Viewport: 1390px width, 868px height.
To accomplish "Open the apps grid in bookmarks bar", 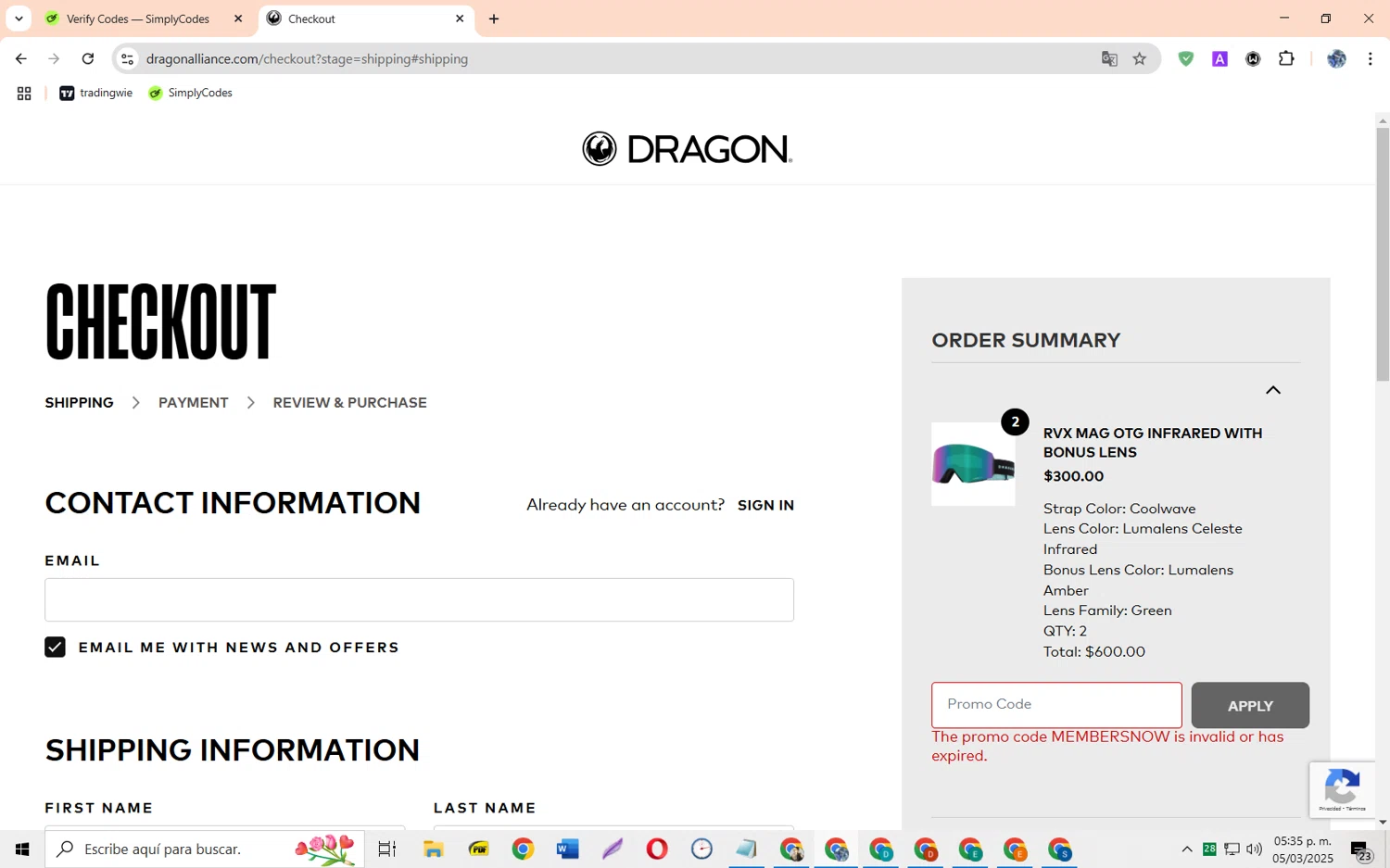I will coord(24,94).
